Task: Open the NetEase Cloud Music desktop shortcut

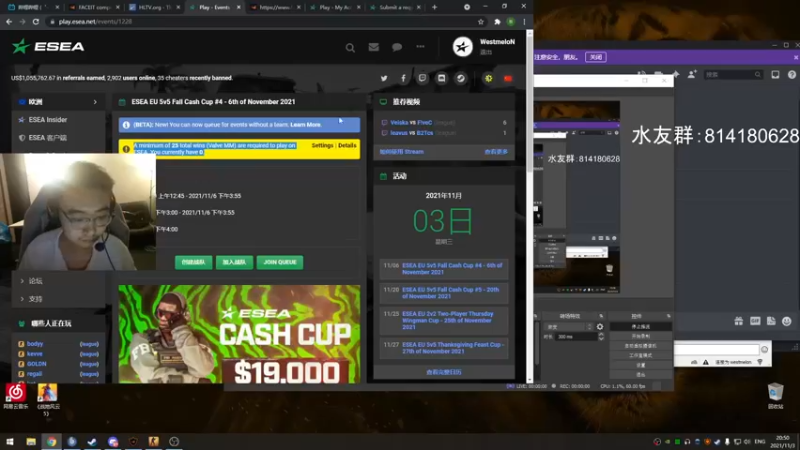Action: (x=15, y=396)
